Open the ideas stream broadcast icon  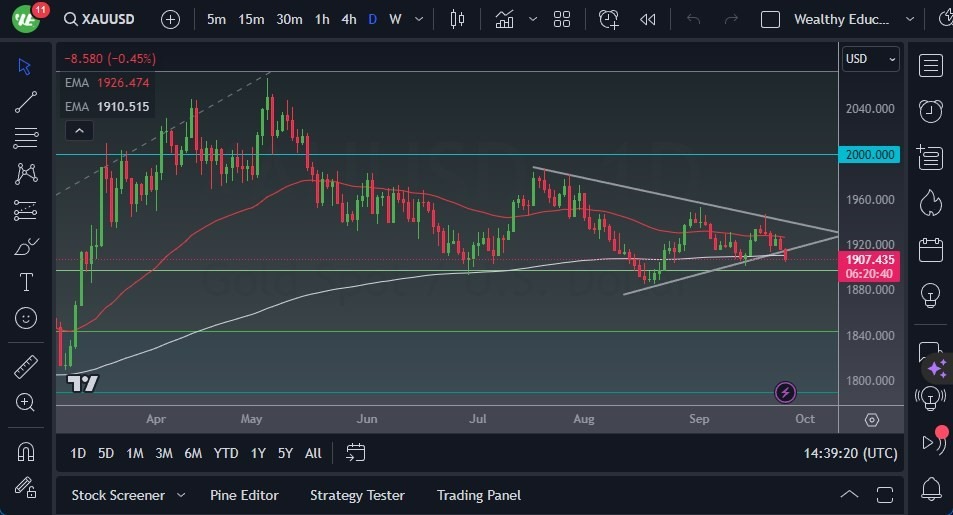click(x=931, y=399)
